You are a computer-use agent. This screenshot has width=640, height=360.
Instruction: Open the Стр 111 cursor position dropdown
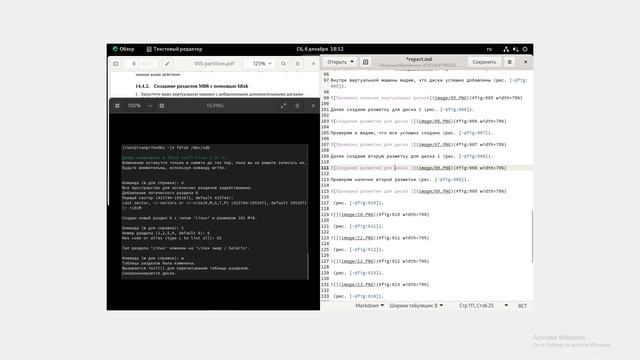(x=483, y=305)
